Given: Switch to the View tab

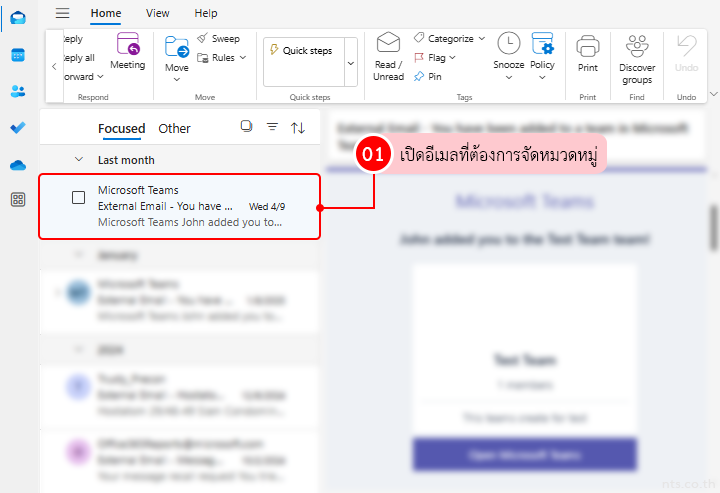Looking at the screenshot, I should click(157, 13).
